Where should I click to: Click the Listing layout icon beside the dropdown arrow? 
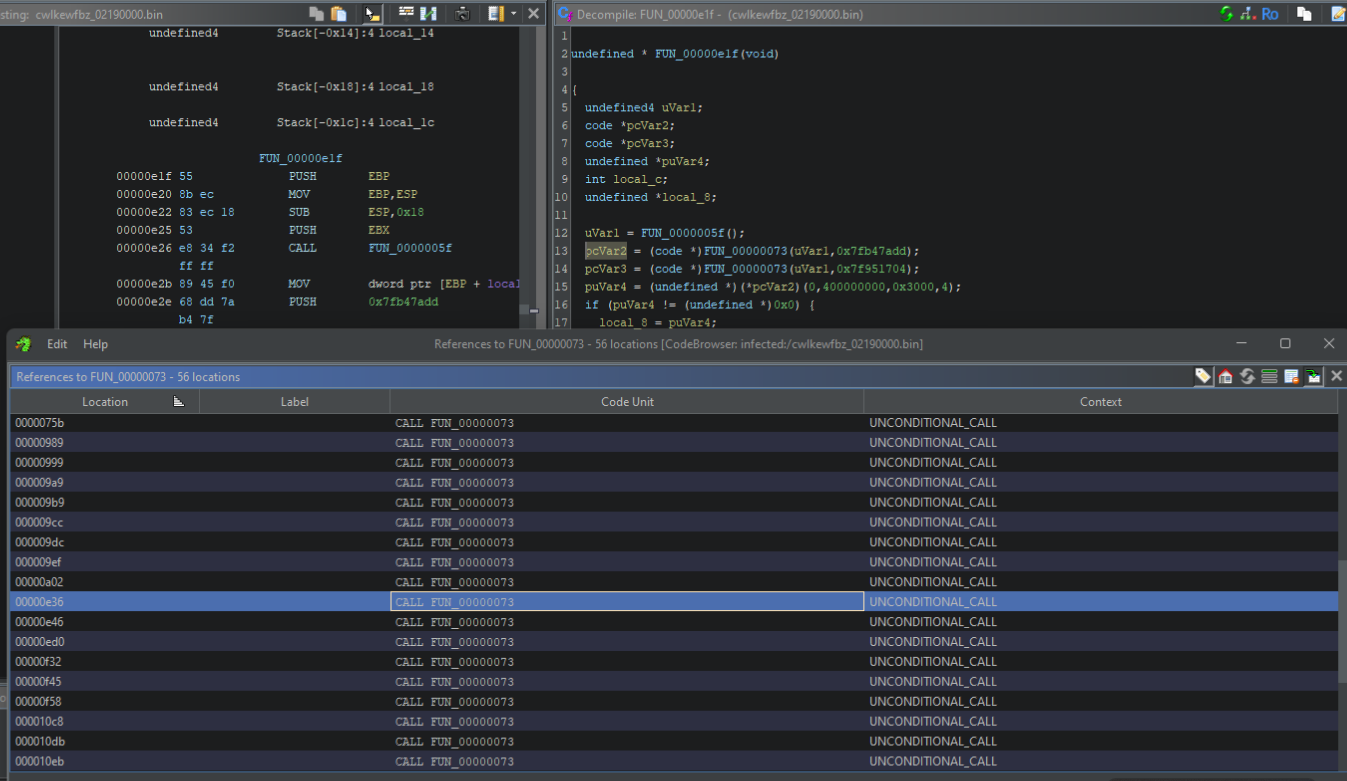pos(496,14)
